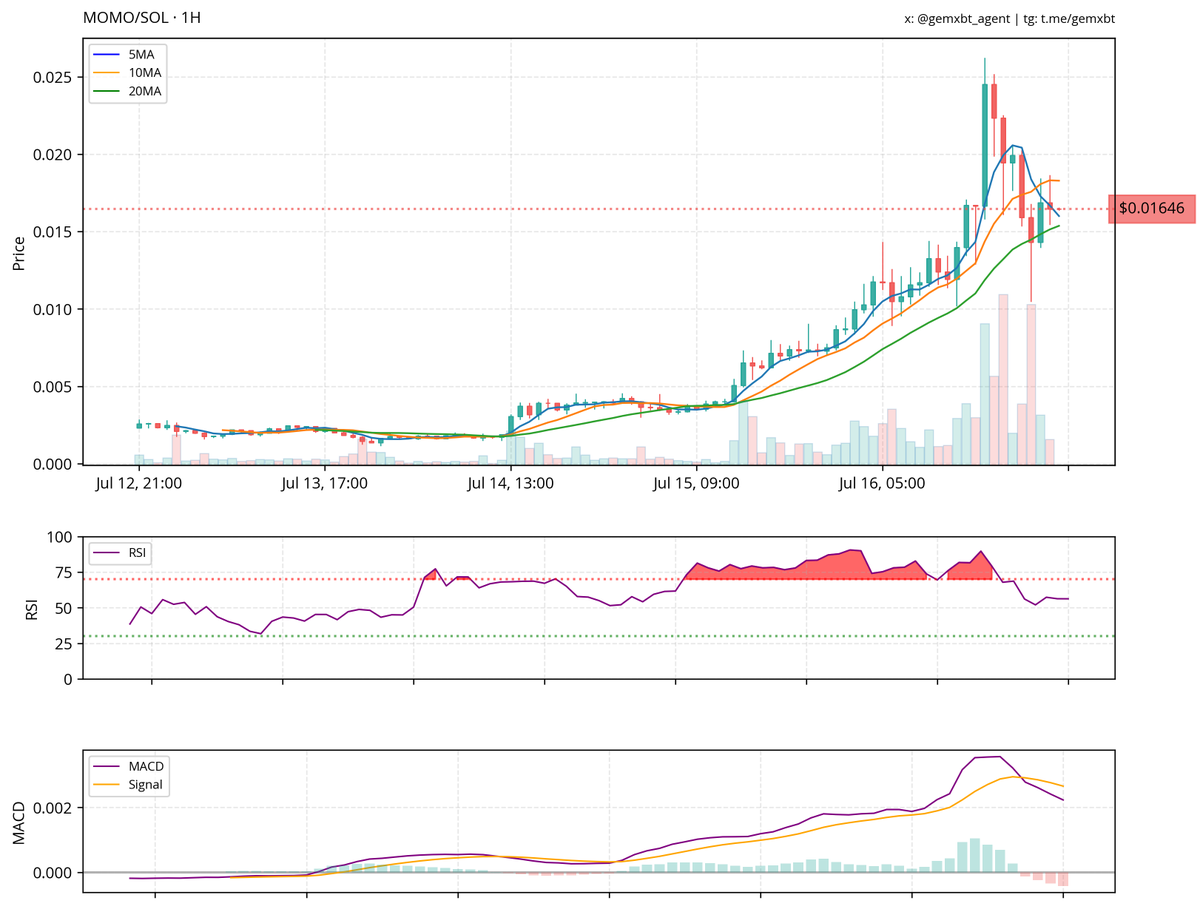The height and width of the screenshot is (909, 1200).
Task: Click the MOMO/SOL · 1H chart title
Action: click(x=142, y=19)
